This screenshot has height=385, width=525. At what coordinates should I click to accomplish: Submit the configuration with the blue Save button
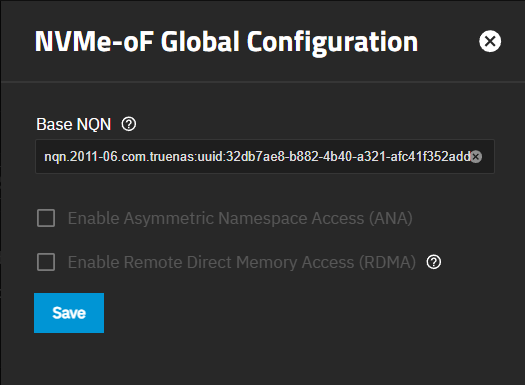(x=69, y=313)
